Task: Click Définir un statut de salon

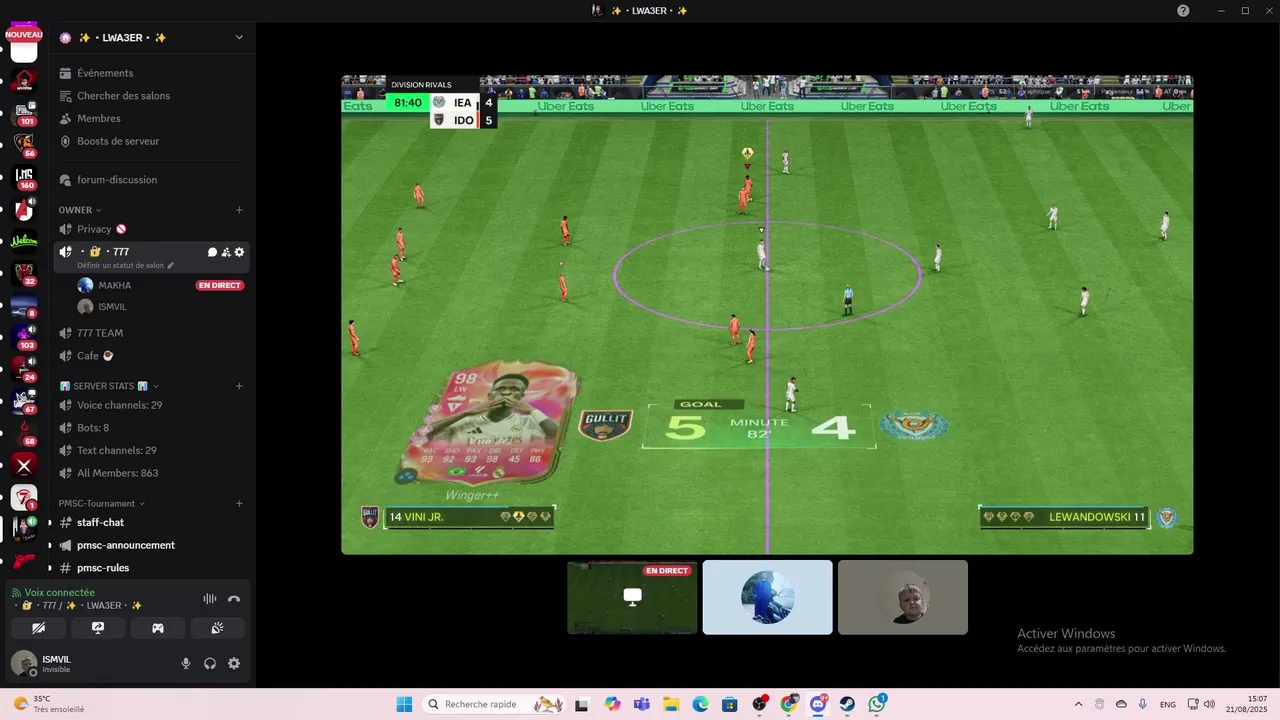Action: 125,266
